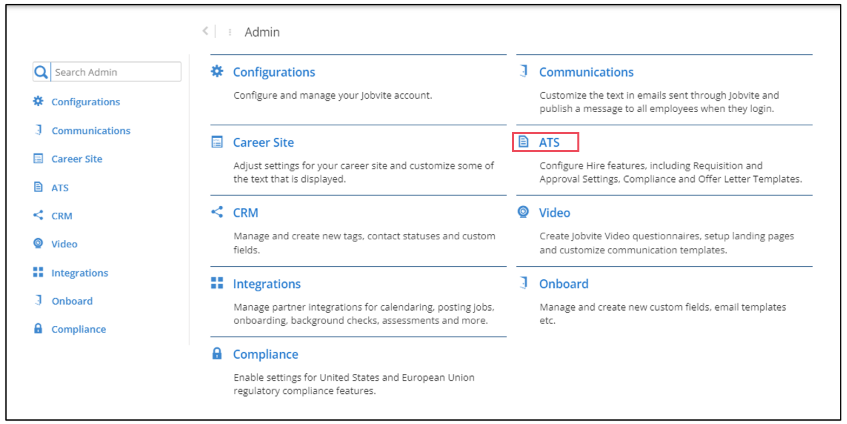Image resolution: width=847 pixels, height=424 pixels.
Task: Click the ATS document icon in main panel
Action: tap(523, 142)
